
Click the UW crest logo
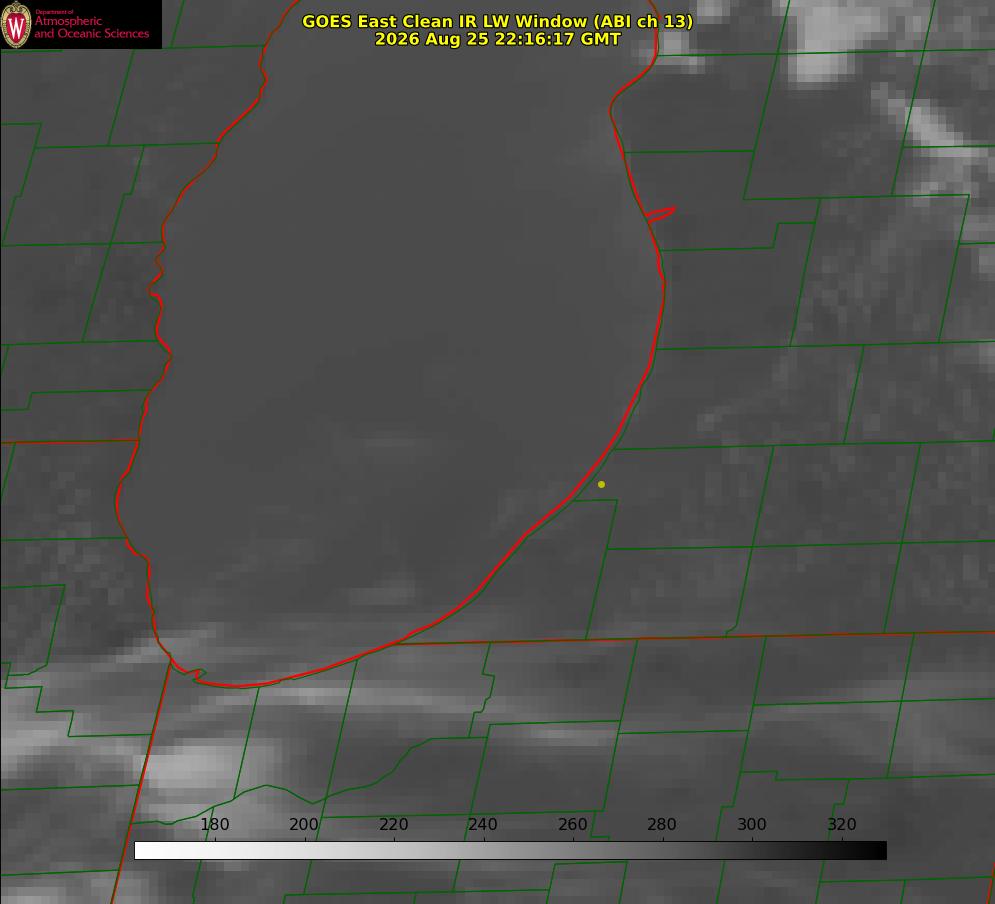tap(16, 24)
